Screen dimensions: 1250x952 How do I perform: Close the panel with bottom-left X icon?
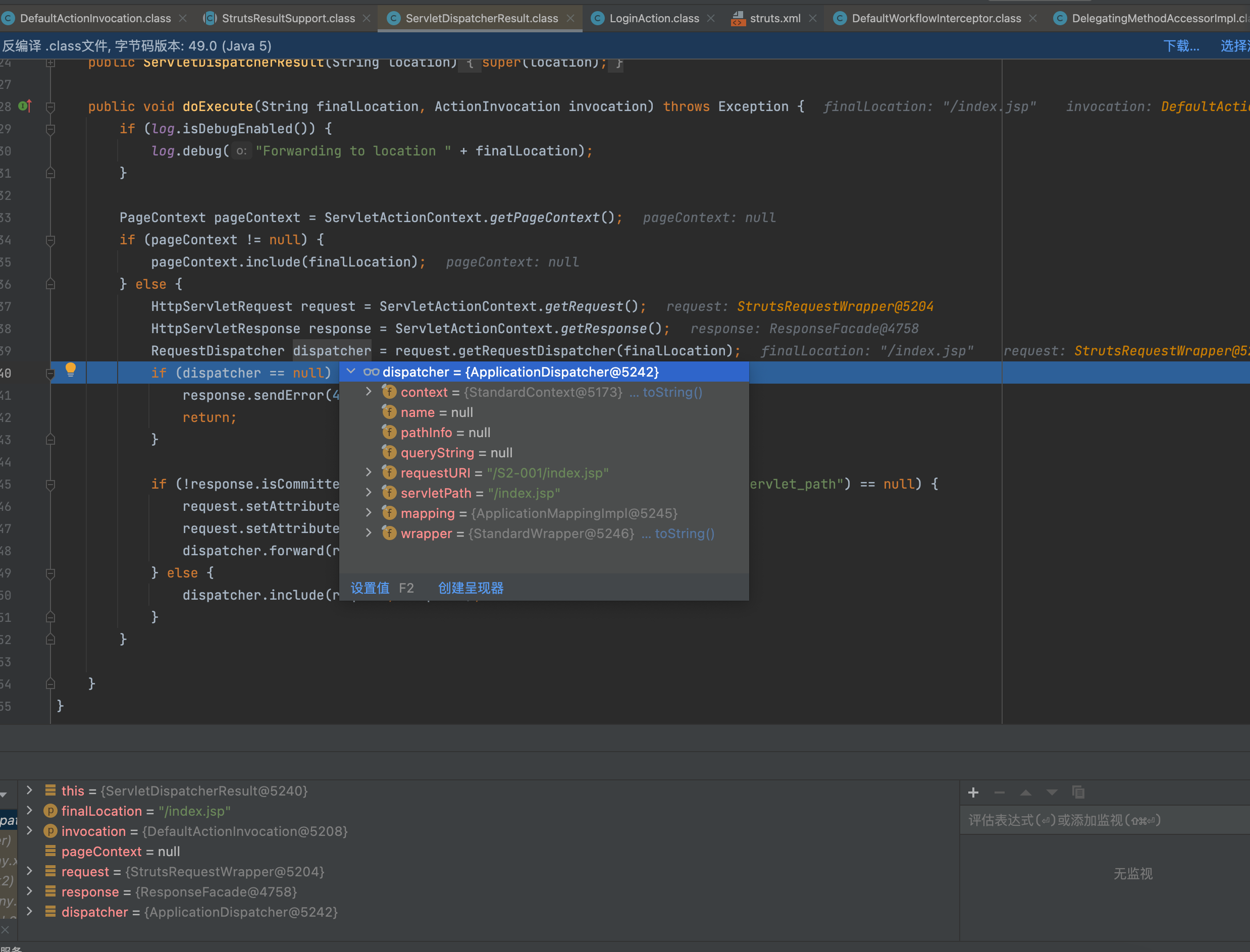[x=5, y=929]
